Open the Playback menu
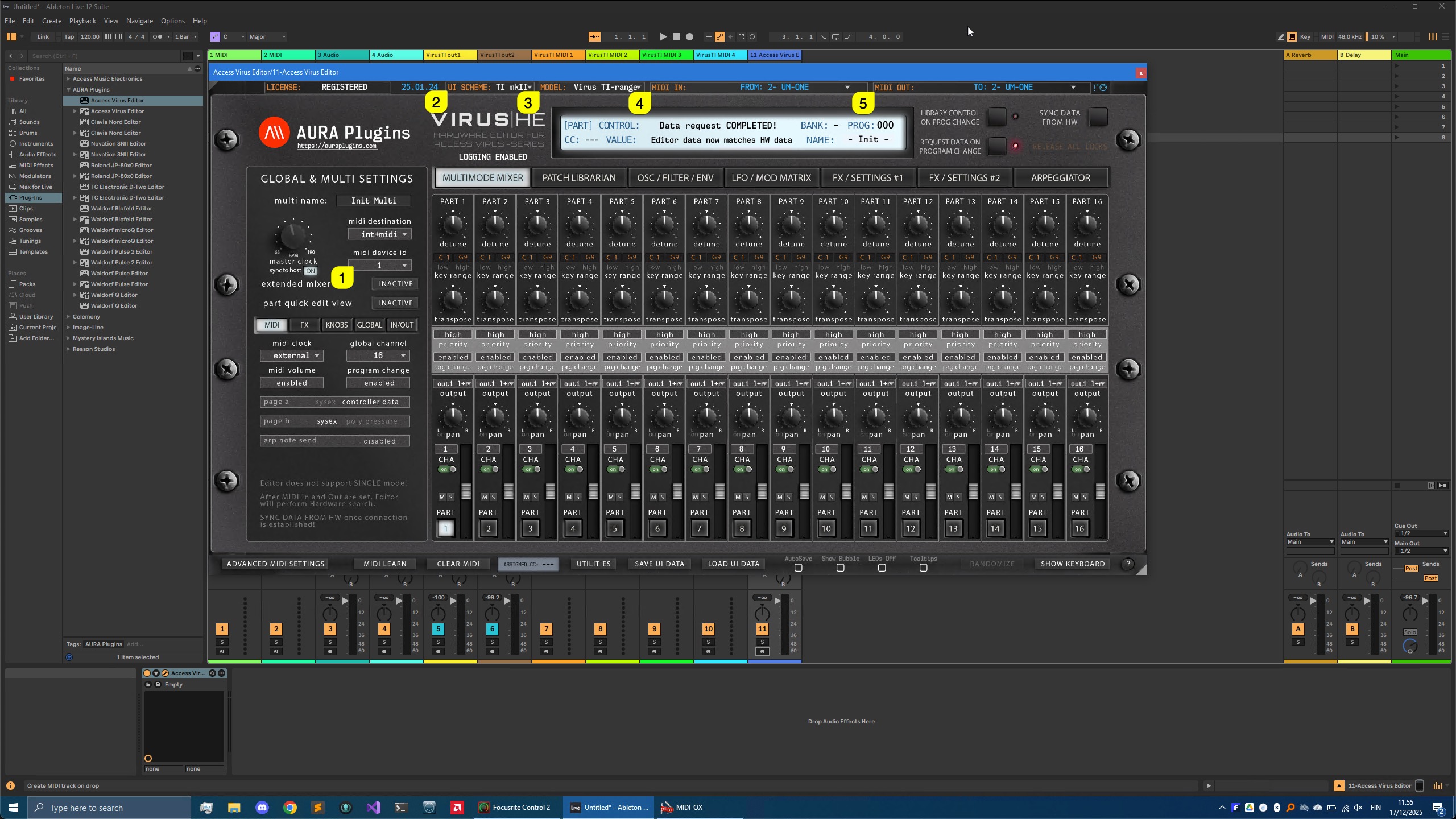The height and width of the screenshot is (819, 1456). pos(82,20)
